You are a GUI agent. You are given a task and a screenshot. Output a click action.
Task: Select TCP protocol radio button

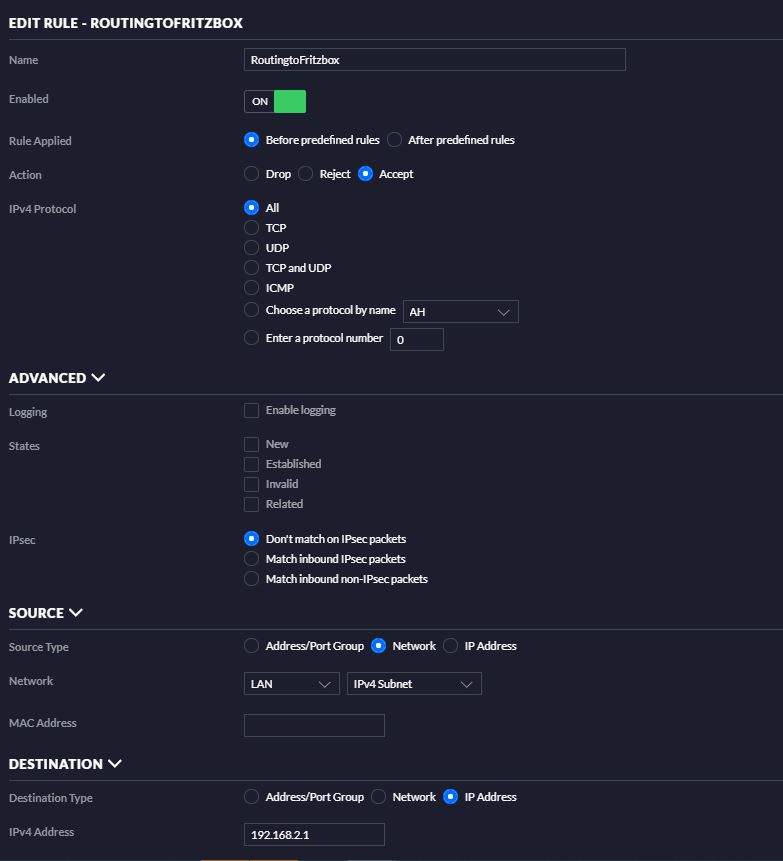[251, 228]
